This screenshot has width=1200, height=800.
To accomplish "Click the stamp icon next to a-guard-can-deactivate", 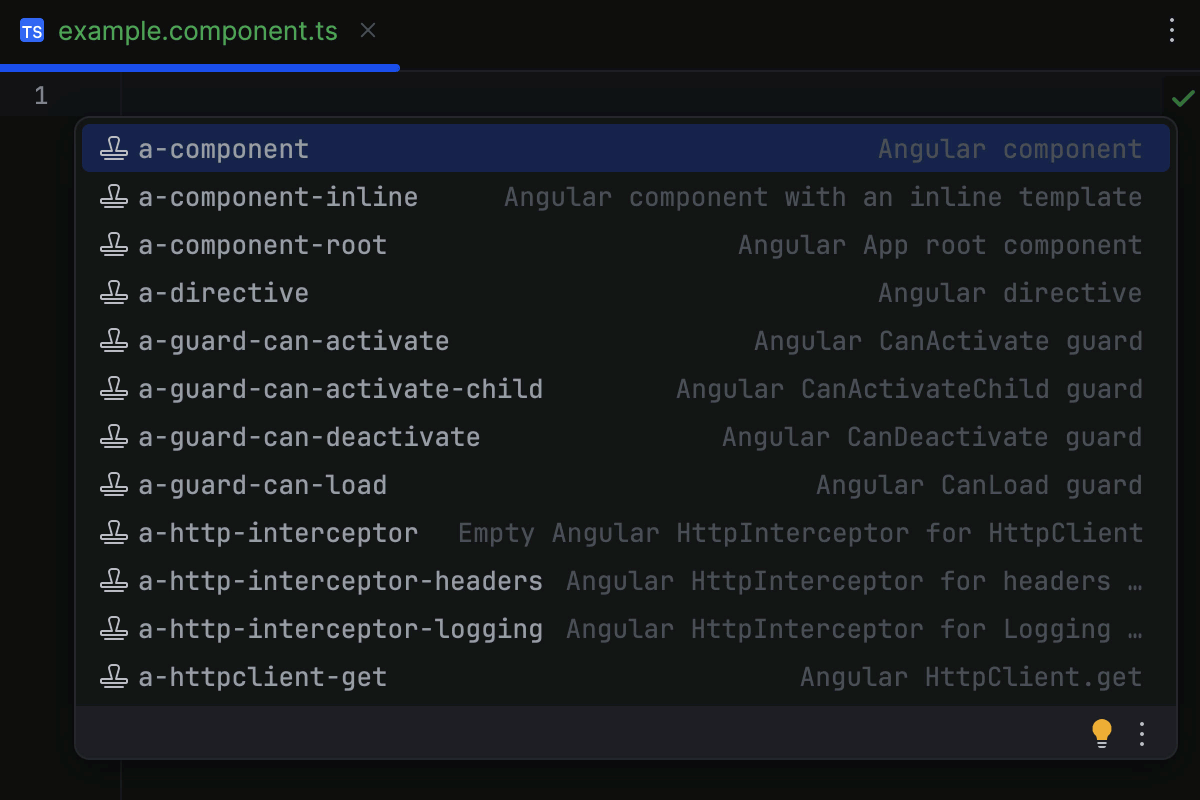I will pyautogui.click(x=113, y=436).
